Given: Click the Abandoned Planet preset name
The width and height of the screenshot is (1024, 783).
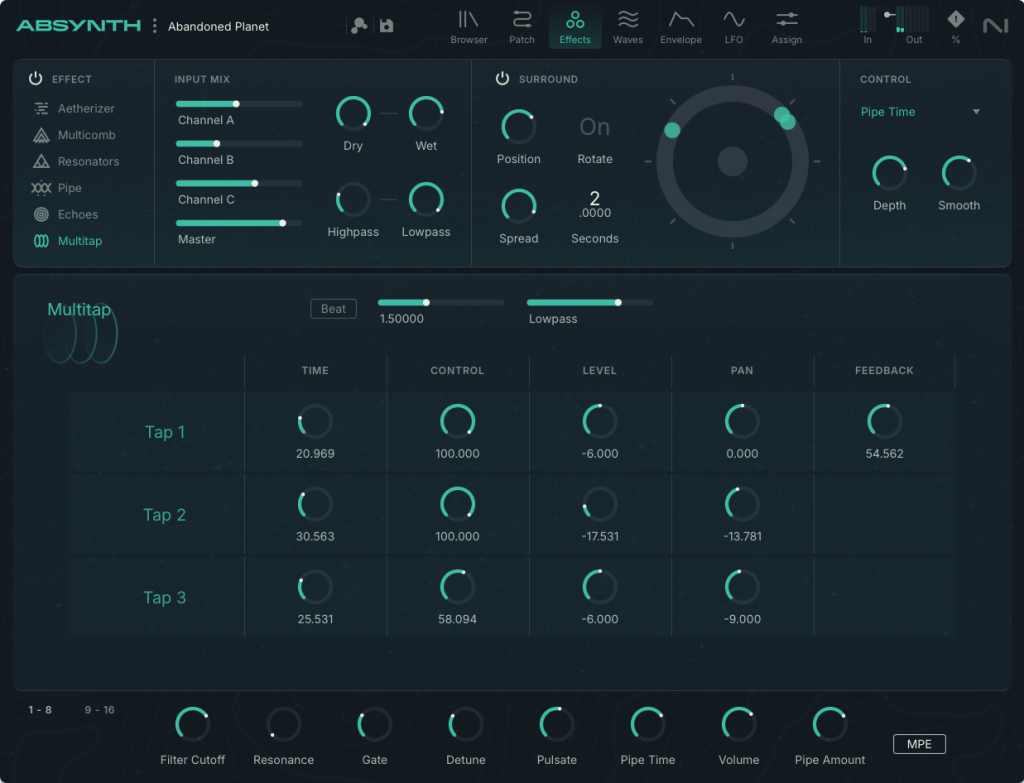Looking at the screenshot, I should 218,26.
